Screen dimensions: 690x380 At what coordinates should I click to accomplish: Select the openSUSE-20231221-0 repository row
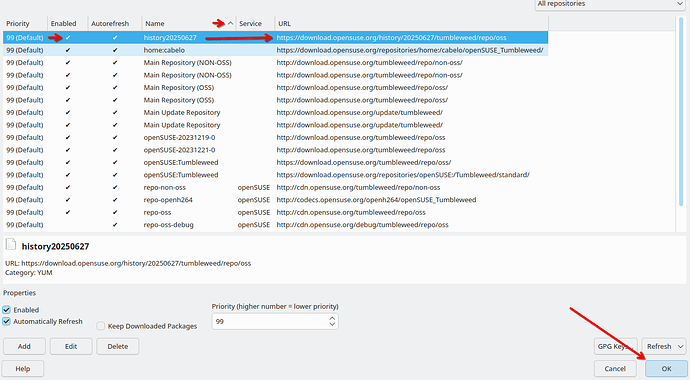(275, 150)
